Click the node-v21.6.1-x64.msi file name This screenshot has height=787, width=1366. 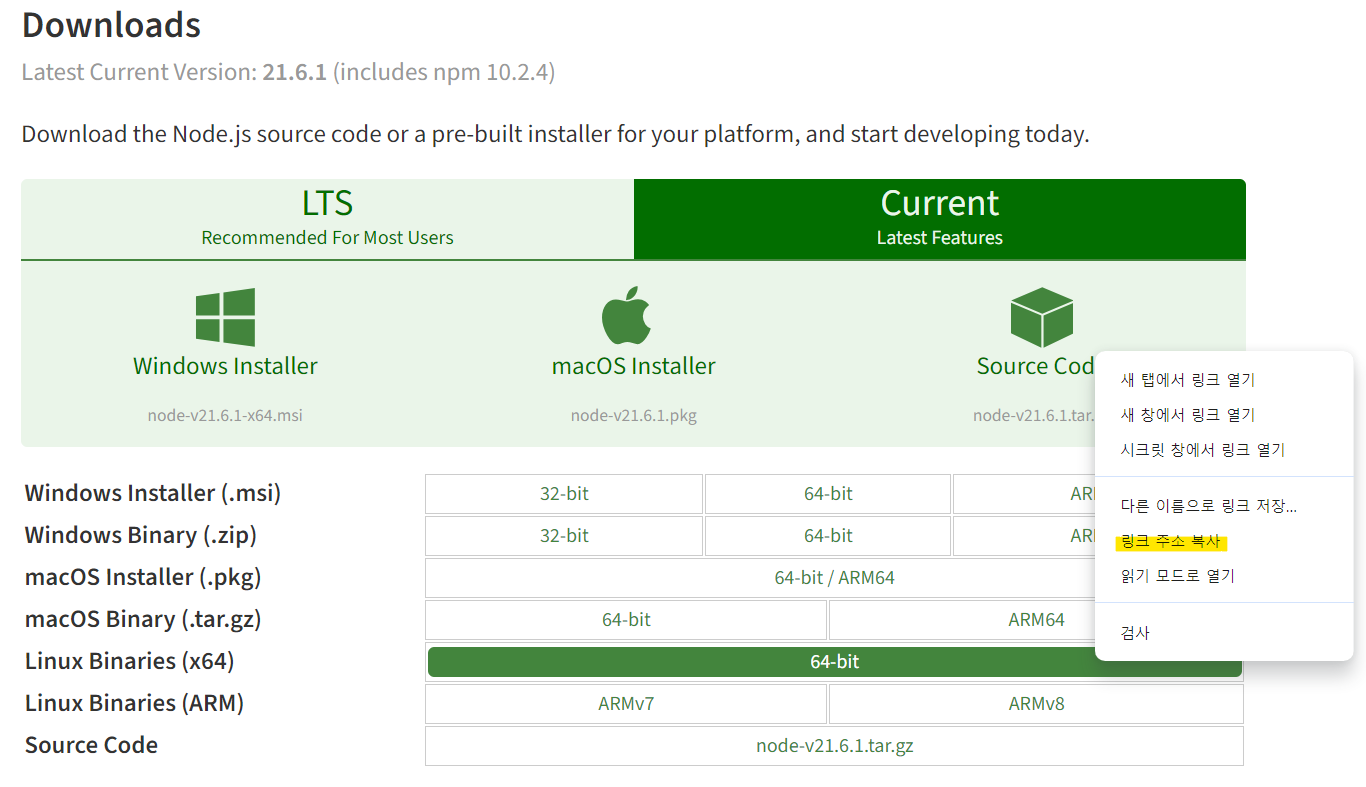click(x=225, y=415)
